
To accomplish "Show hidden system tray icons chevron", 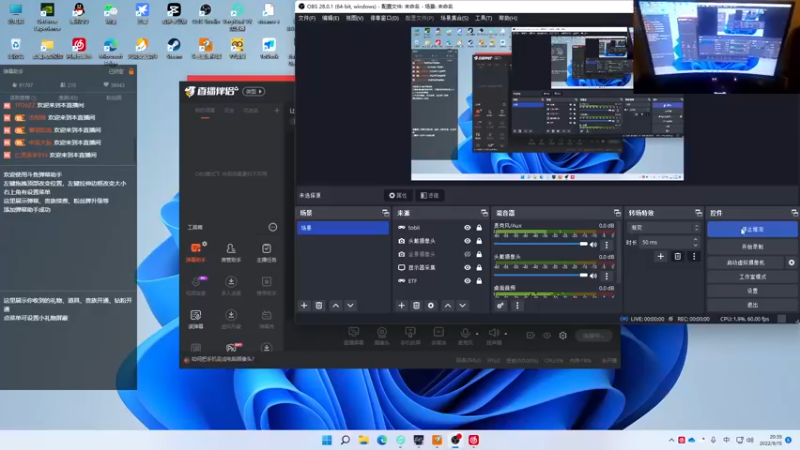I will pyautogui.click(x=671, y=440).
